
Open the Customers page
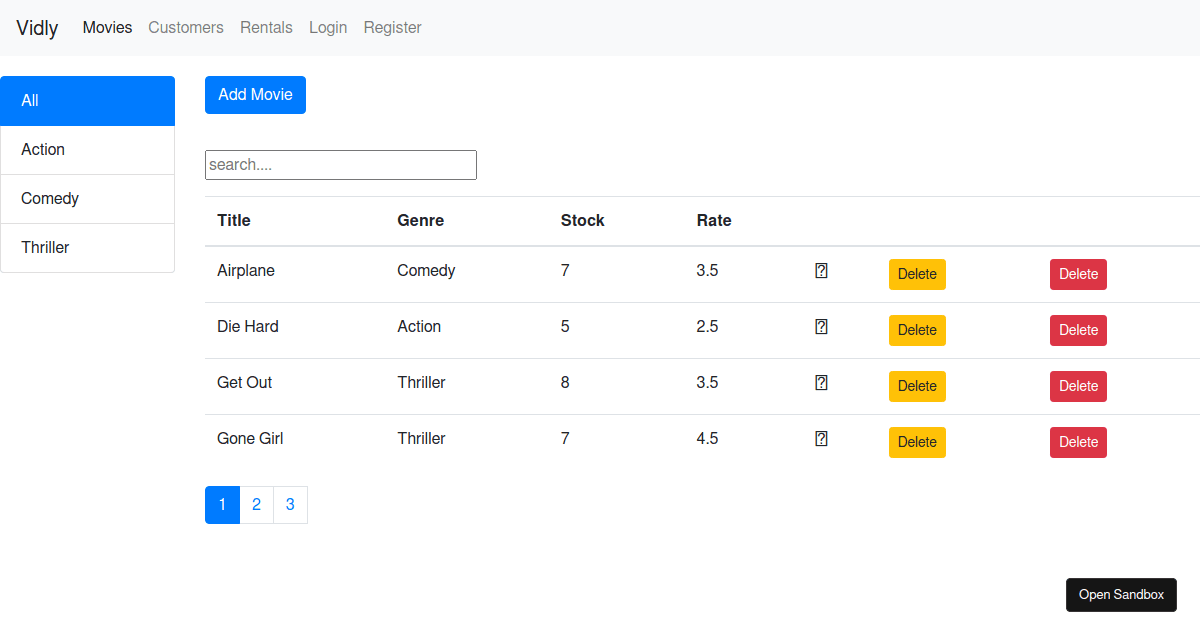186,27
